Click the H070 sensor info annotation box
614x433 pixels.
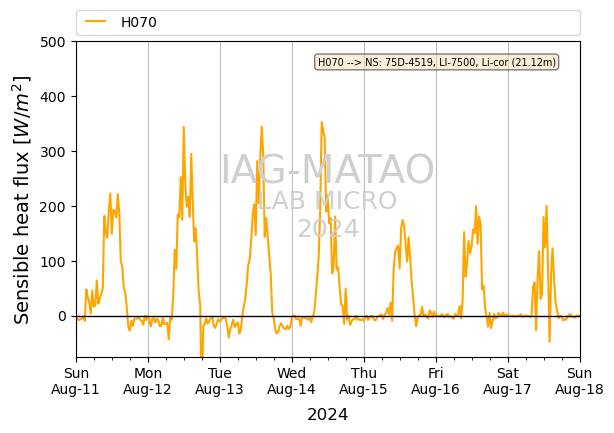(x=437, y=62)
